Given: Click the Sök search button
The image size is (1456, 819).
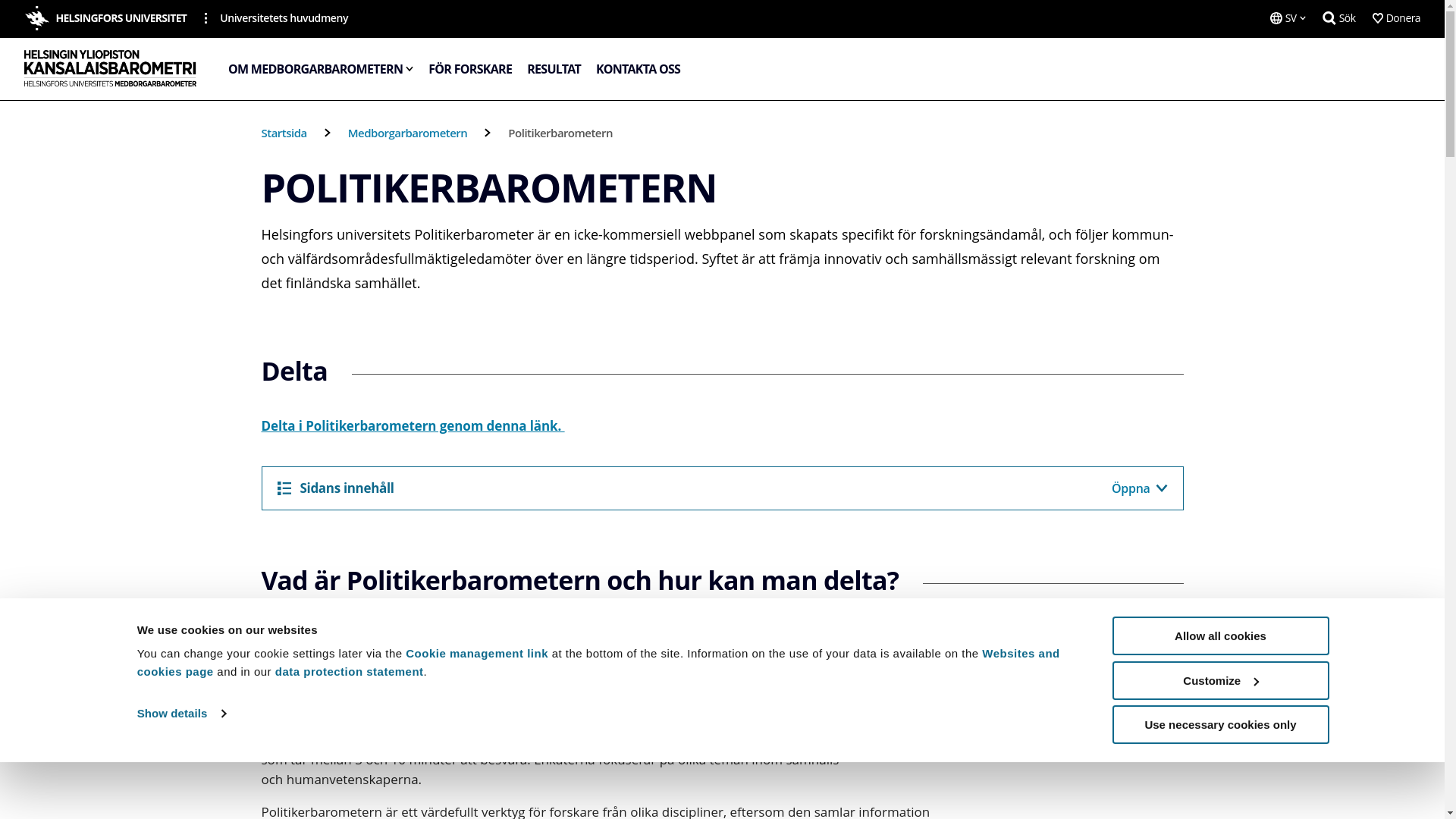Looking at the screenshot, I should click(1338, 18).
